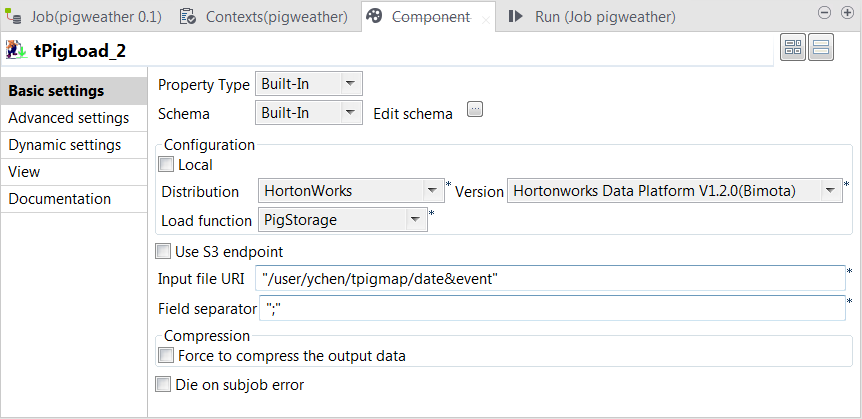Select Advanced settings in sidebar
This screenshot has height=419, width=862.
[x=68, y=118]
